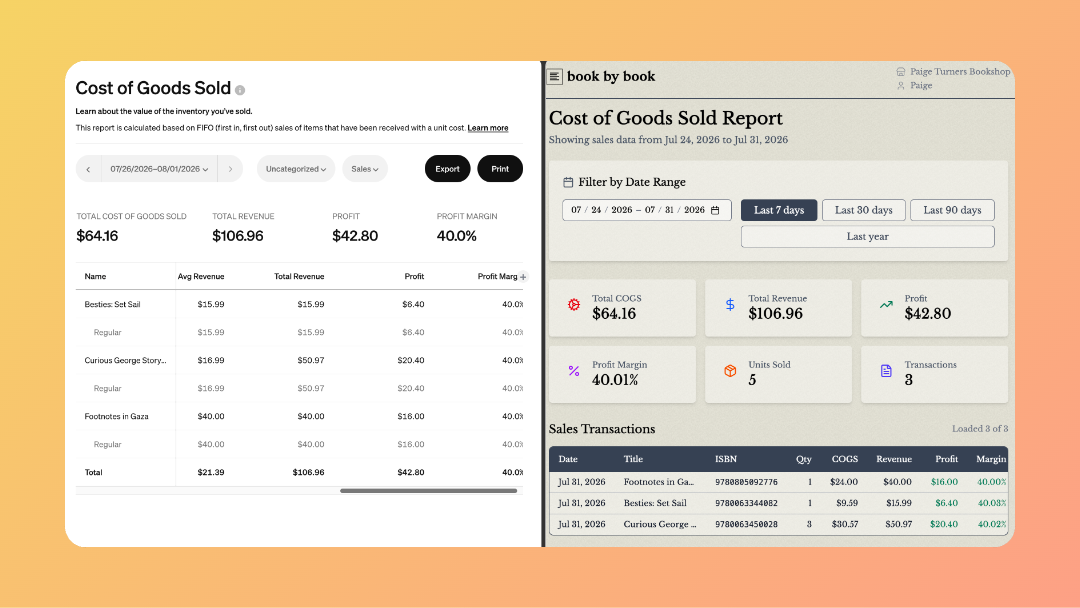This screenshot has height=608, width=1080.
Task: Open the book by book sidebar menu icon
Action: pyautogui.click(x=554, y=76)
